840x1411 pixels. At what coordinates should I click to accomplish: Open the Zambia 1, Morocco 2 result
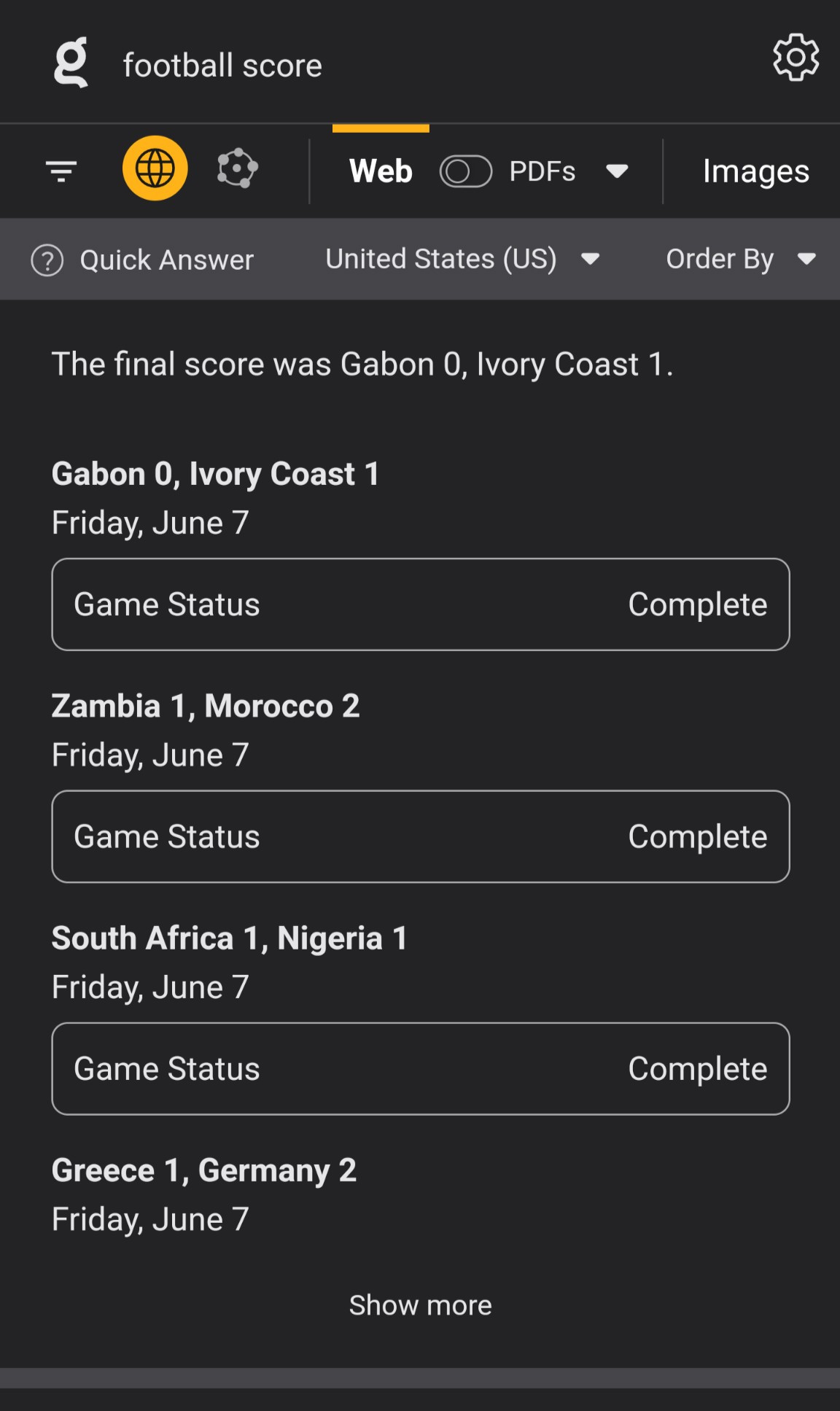(206, 707)
